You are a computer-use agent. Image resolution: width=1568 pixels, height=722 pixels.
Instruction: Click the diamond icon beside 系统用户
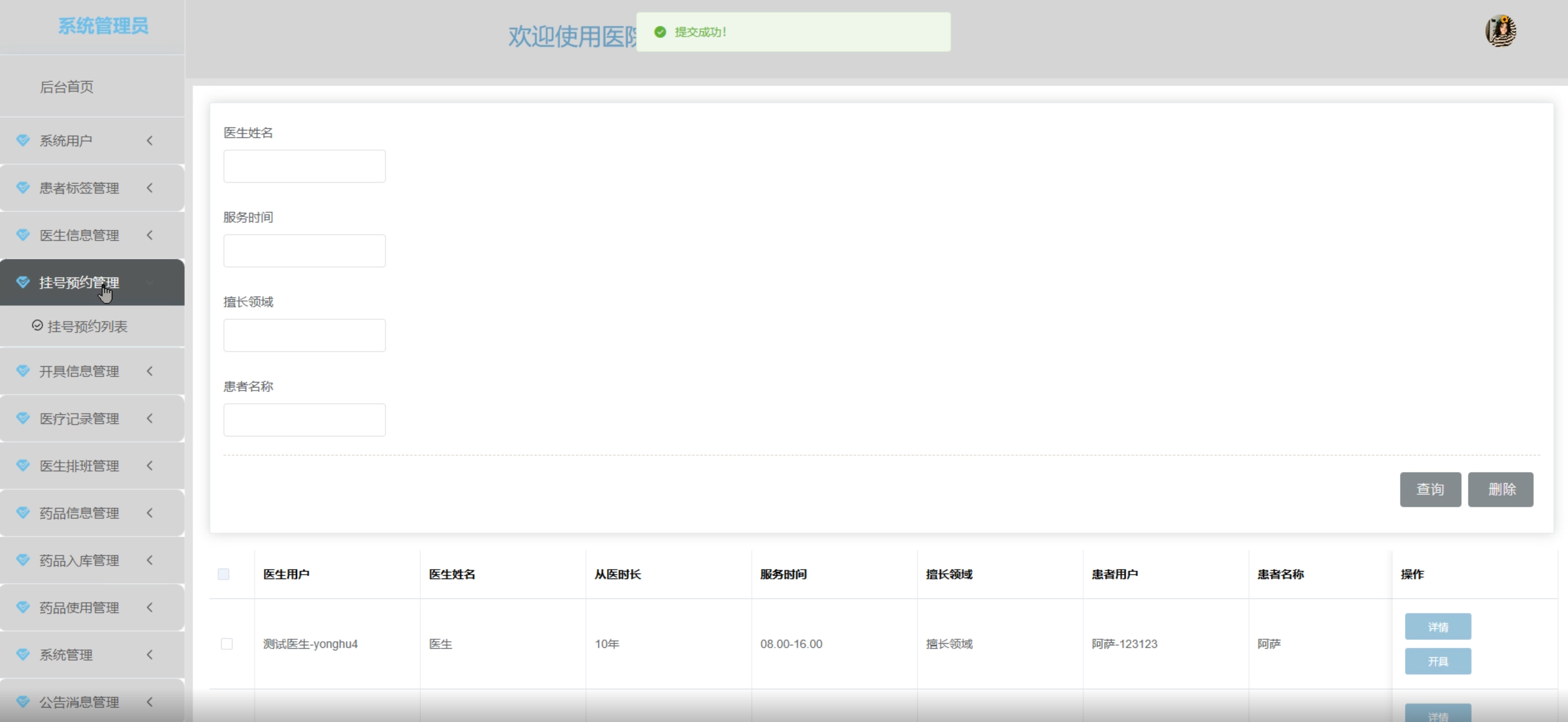pos(23,141)
